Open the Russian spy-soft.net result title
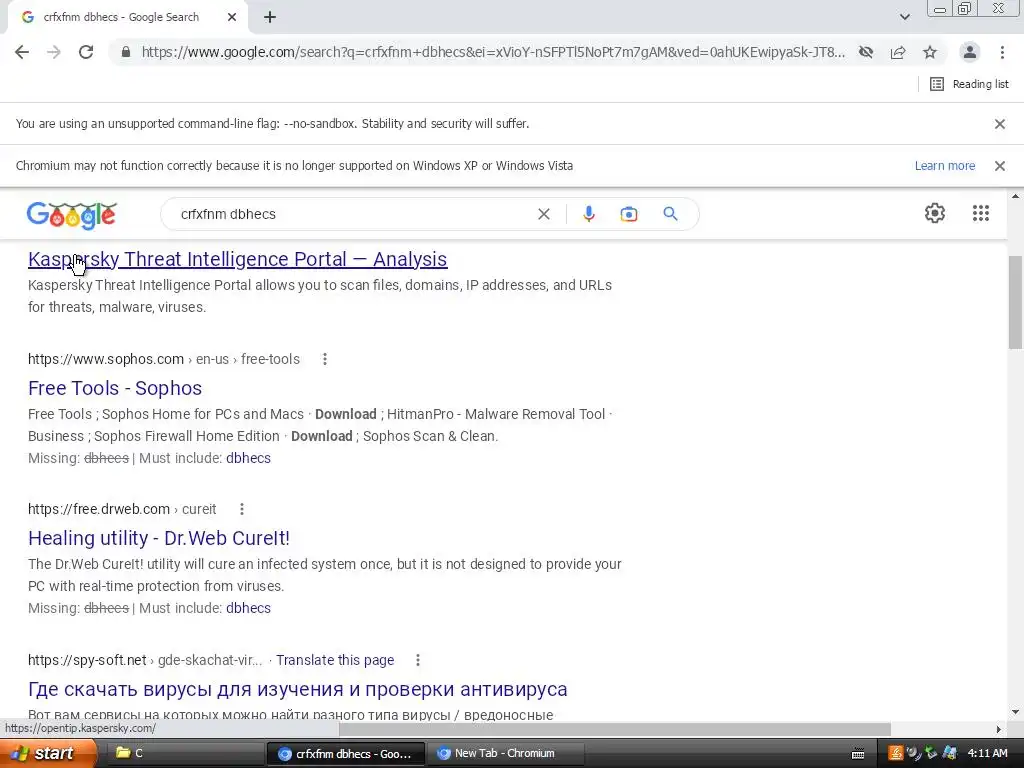The image size is (1024, 768). tap(298, 690)
